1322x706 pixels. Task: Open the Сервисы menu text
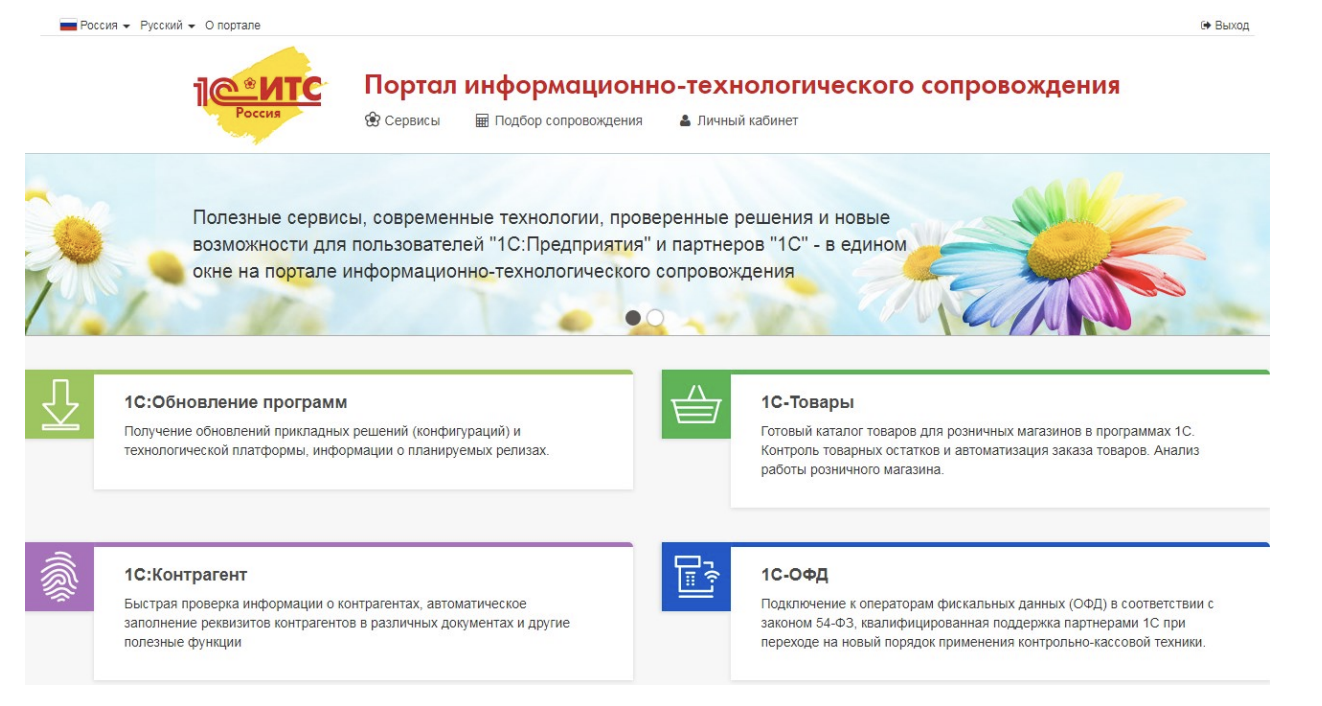pyautogui.click(x=412, y=121)
